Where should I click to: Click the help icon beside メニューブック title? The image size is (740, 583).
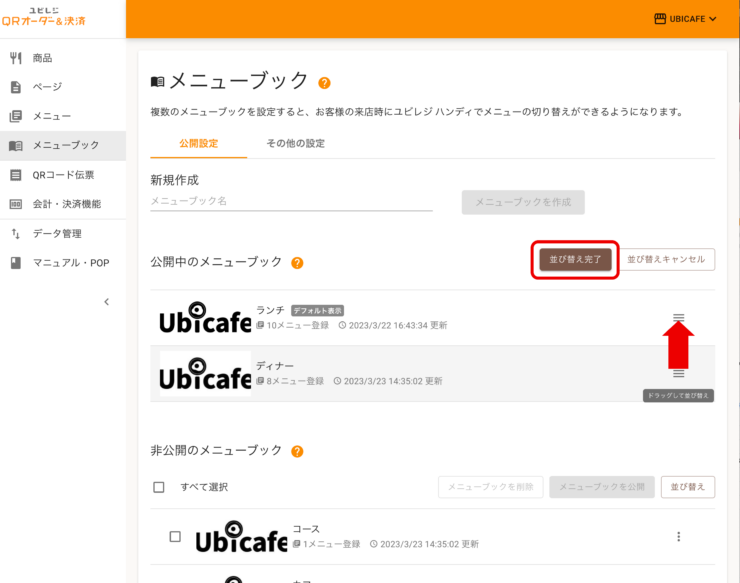[x=324, y=83]
